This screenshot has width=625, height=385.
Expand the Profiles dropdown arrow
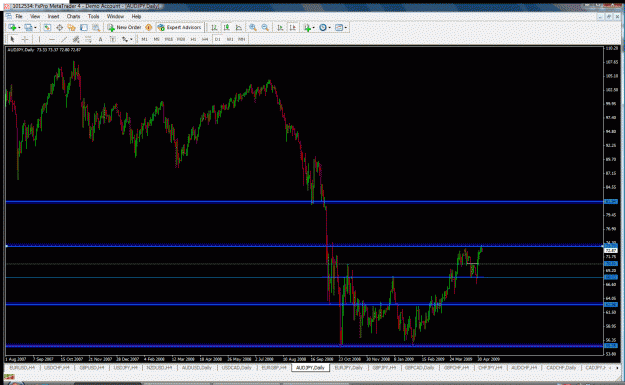35,28
